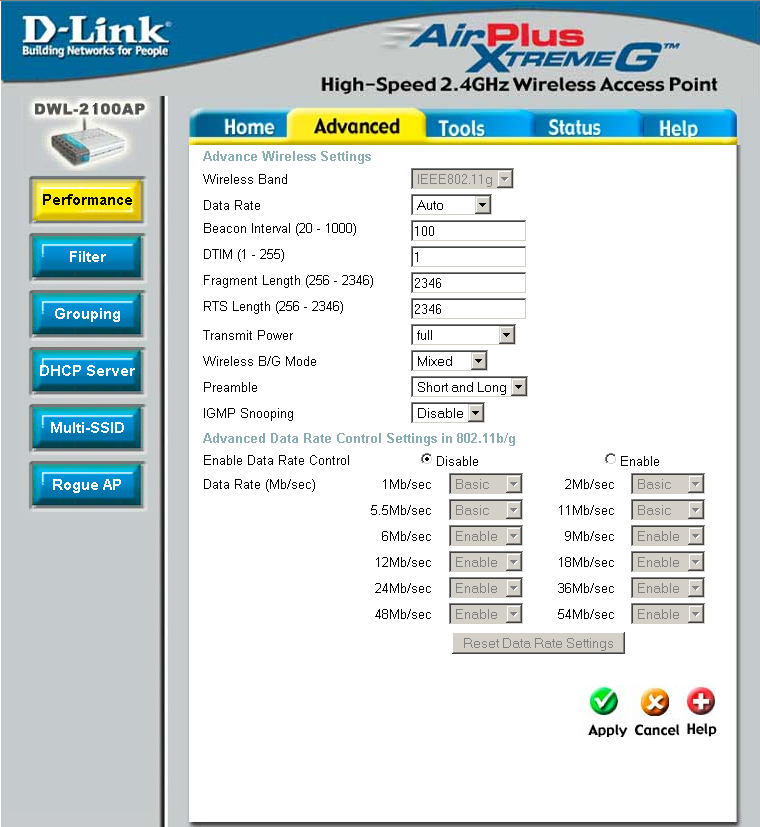Click the Advanced Data Rate Control Settings heading
The width and height of the screenshot is (760, 827).
(359, 438)
